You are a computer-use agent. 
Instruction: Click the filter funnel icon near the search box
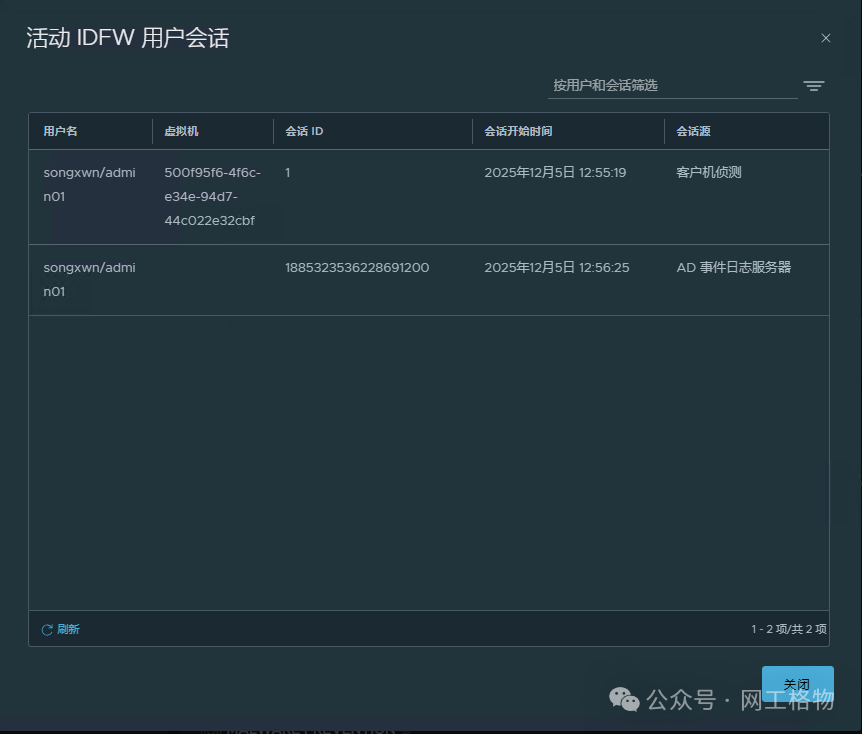(814, 86)
